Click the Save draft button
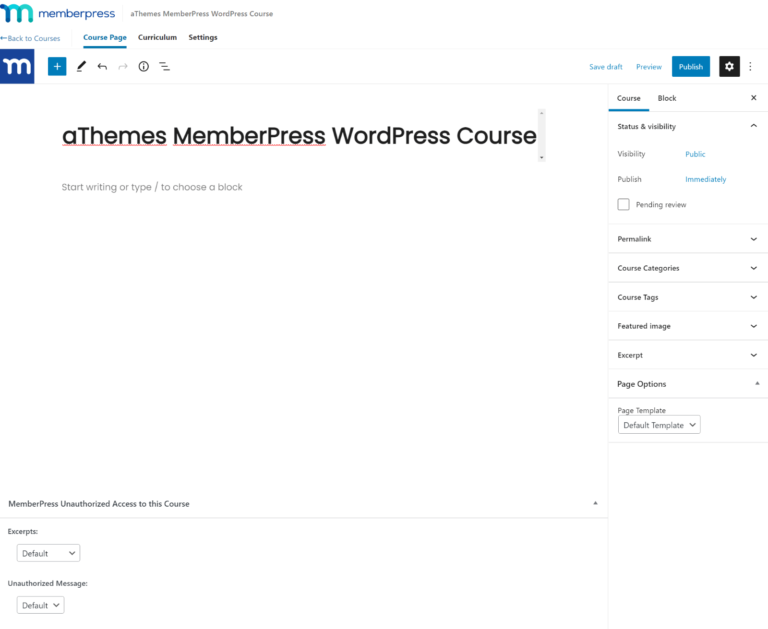This screenshot has height=629, width=768. tap(605, 67)
